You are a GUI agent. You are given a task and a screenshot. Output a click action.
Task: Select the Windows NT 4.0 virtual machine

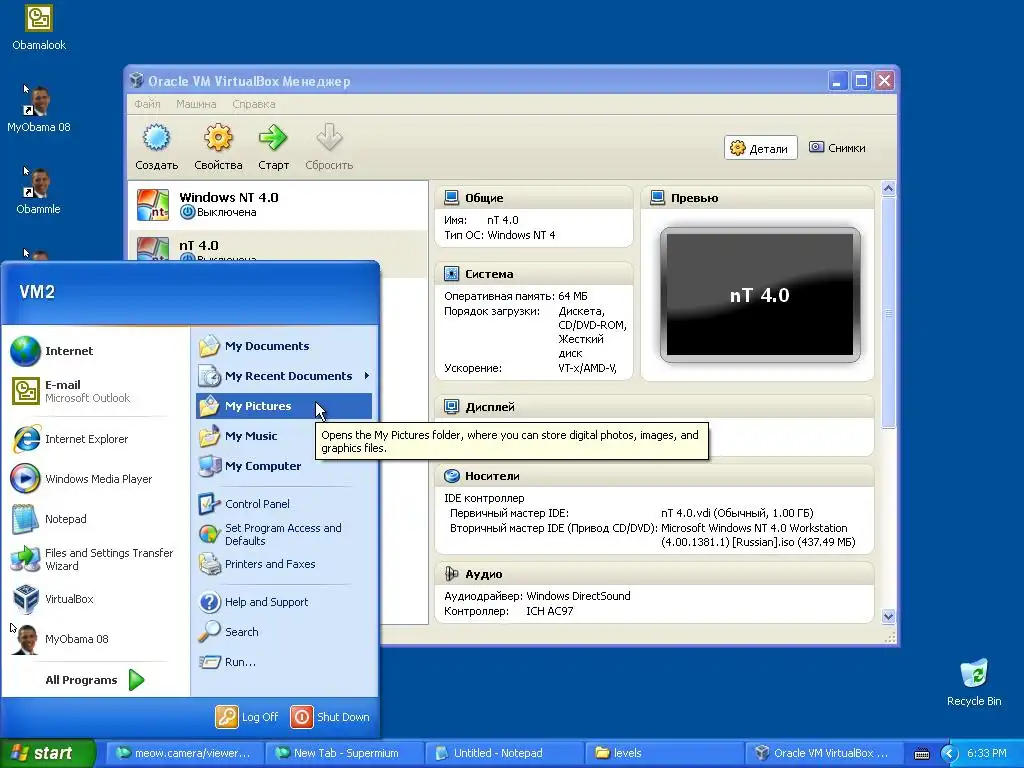pos(278,204)
